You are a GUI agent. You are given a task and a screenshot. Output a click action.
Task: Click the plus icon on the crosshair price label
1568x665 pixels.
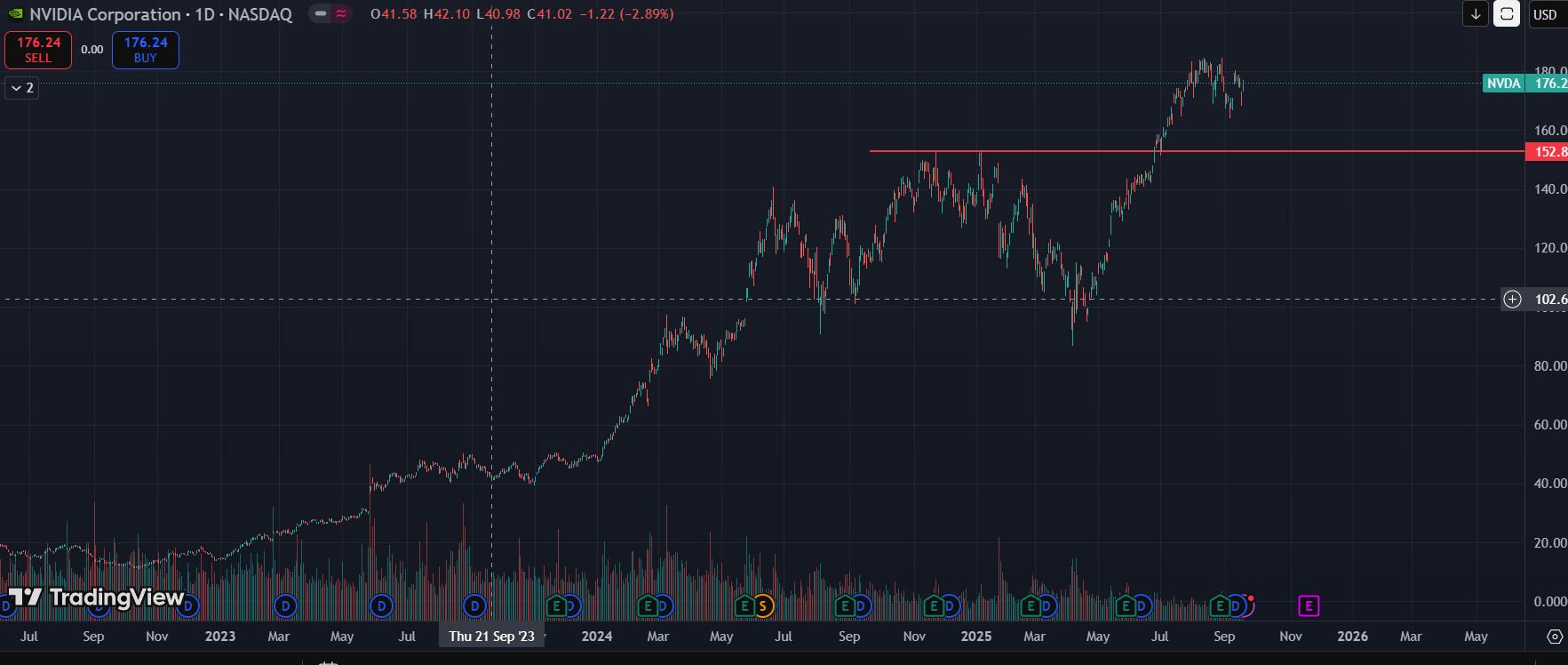coord(1512,300)
